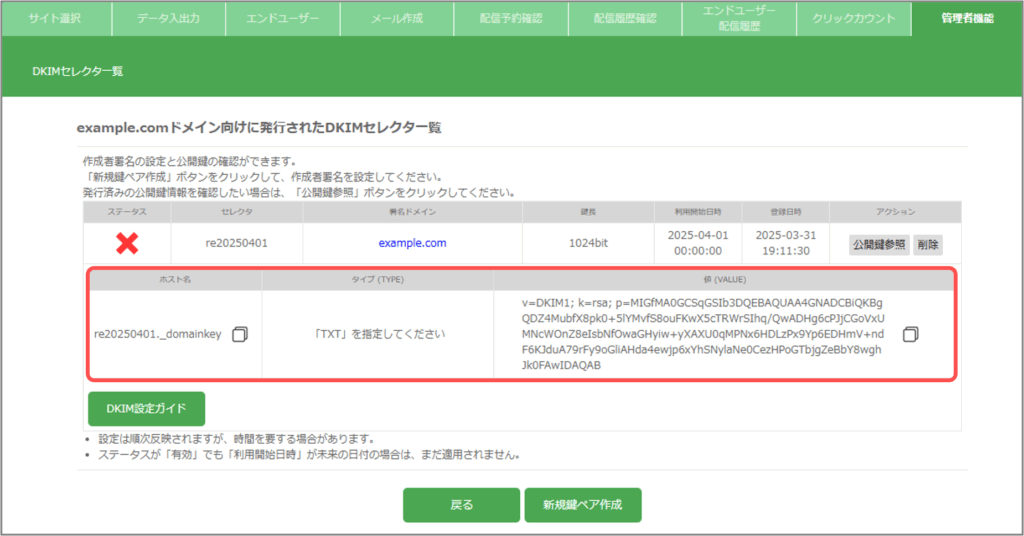This screenshot has width=1024, height=536.
Task: Click the 戻る button
Action: 461,505
